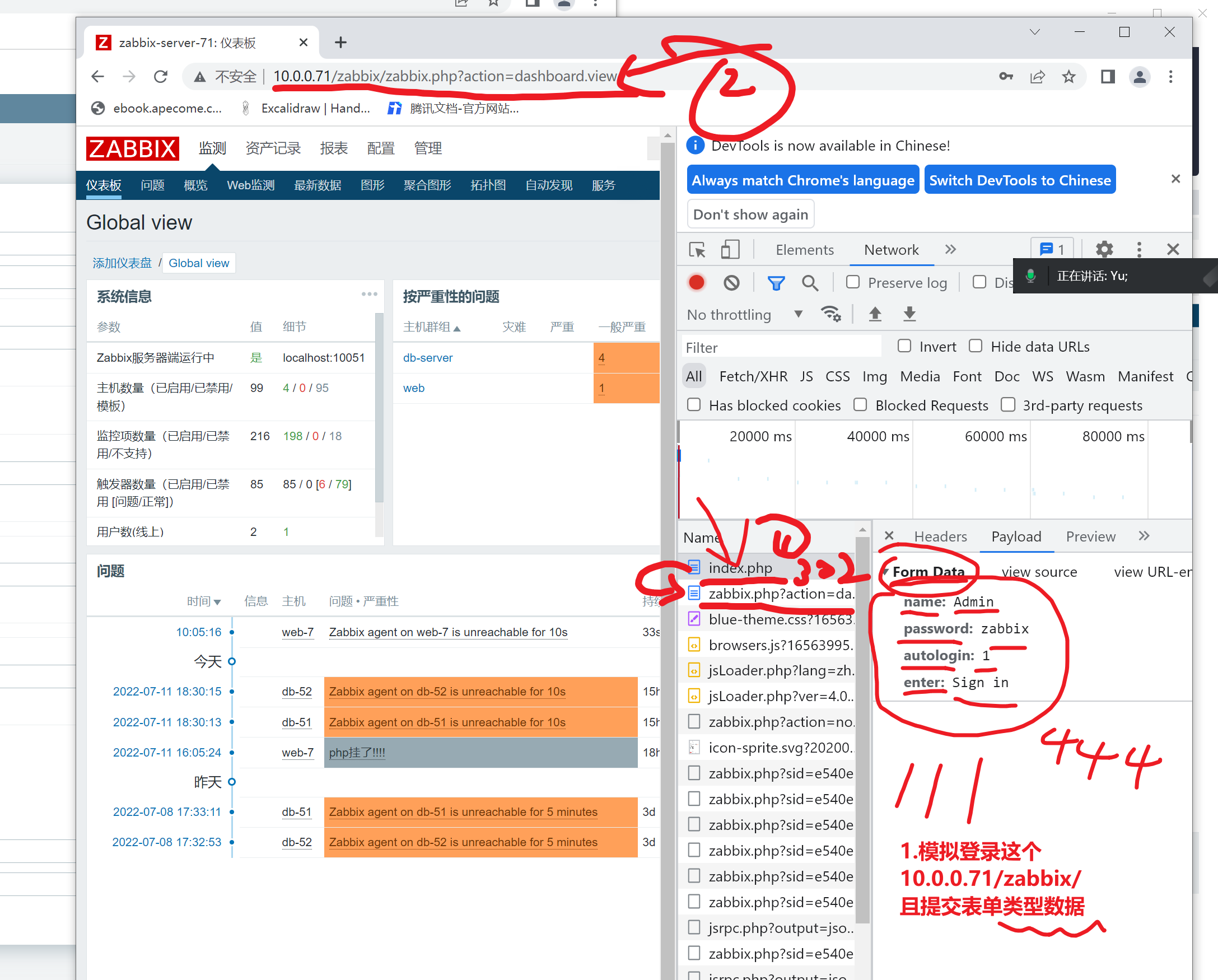Viewport: 1218px width, 980px height.
Task: Stop recording network log
Action: pyautogui.click(x=697, y=282)
